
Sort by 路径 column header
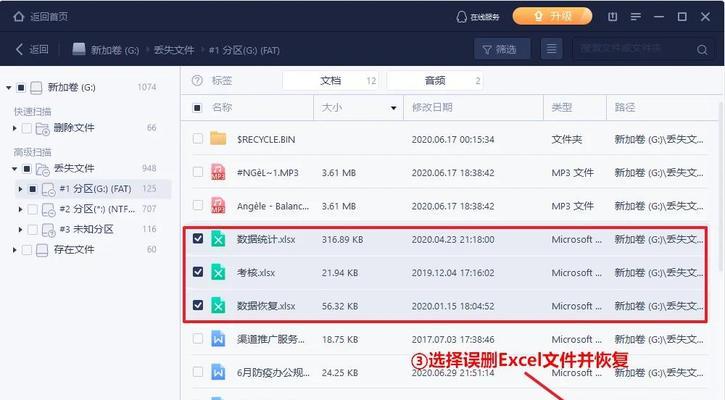625,107
